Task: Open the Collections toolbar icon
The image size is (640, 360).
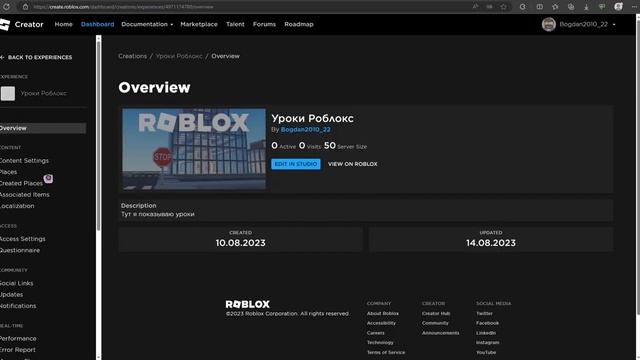Action: [571, 7]
